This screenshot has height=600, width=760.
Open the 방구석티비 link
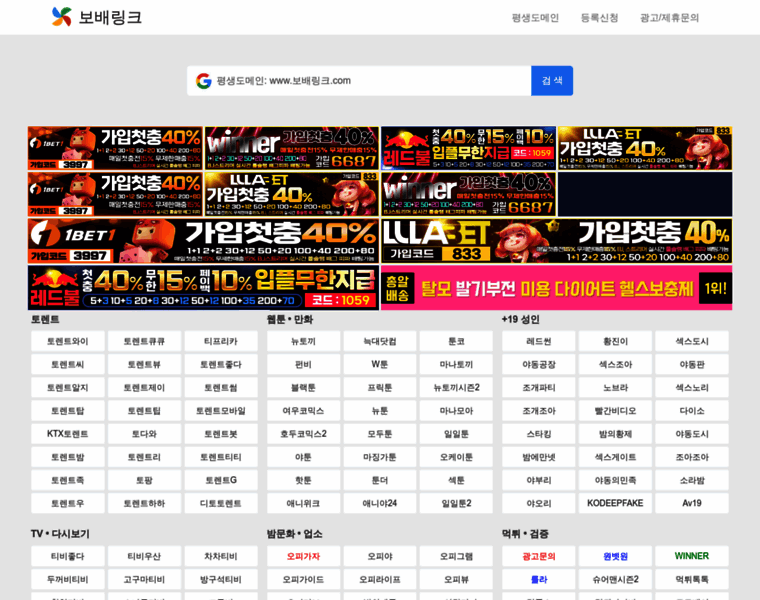click(221, 580)
